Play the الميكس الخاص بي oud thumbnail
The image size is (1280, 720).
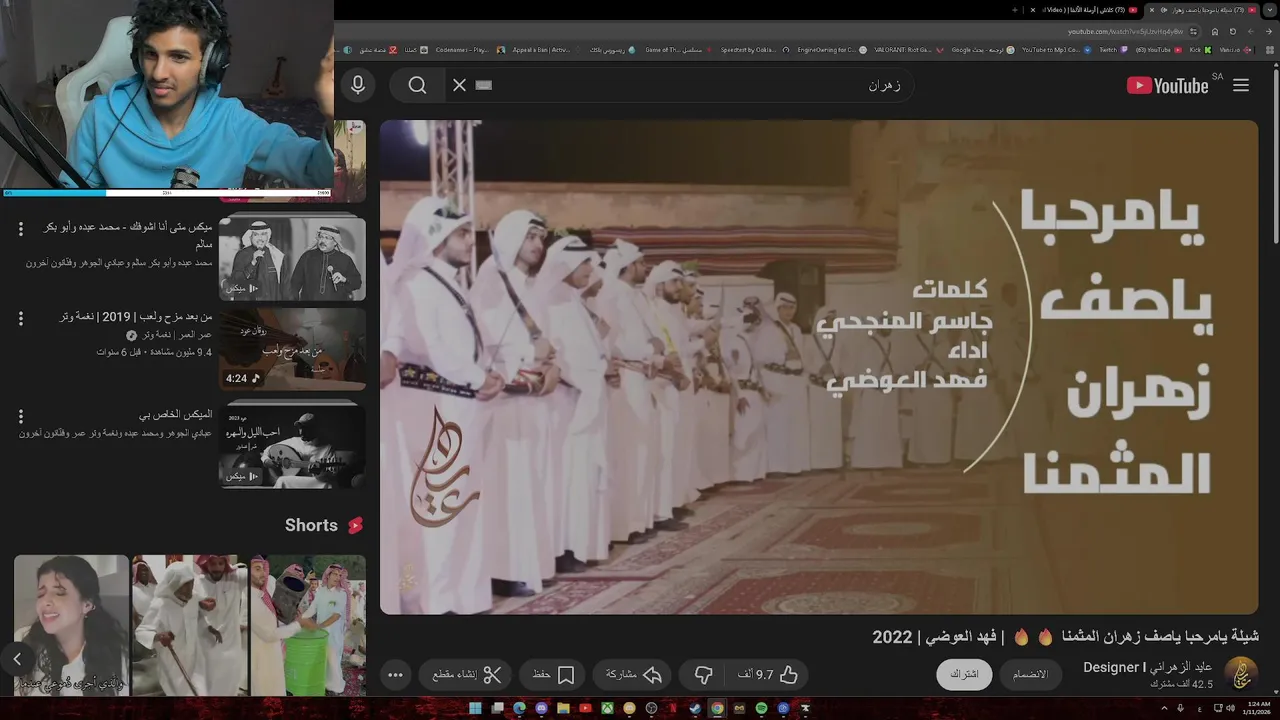(292, 446)
